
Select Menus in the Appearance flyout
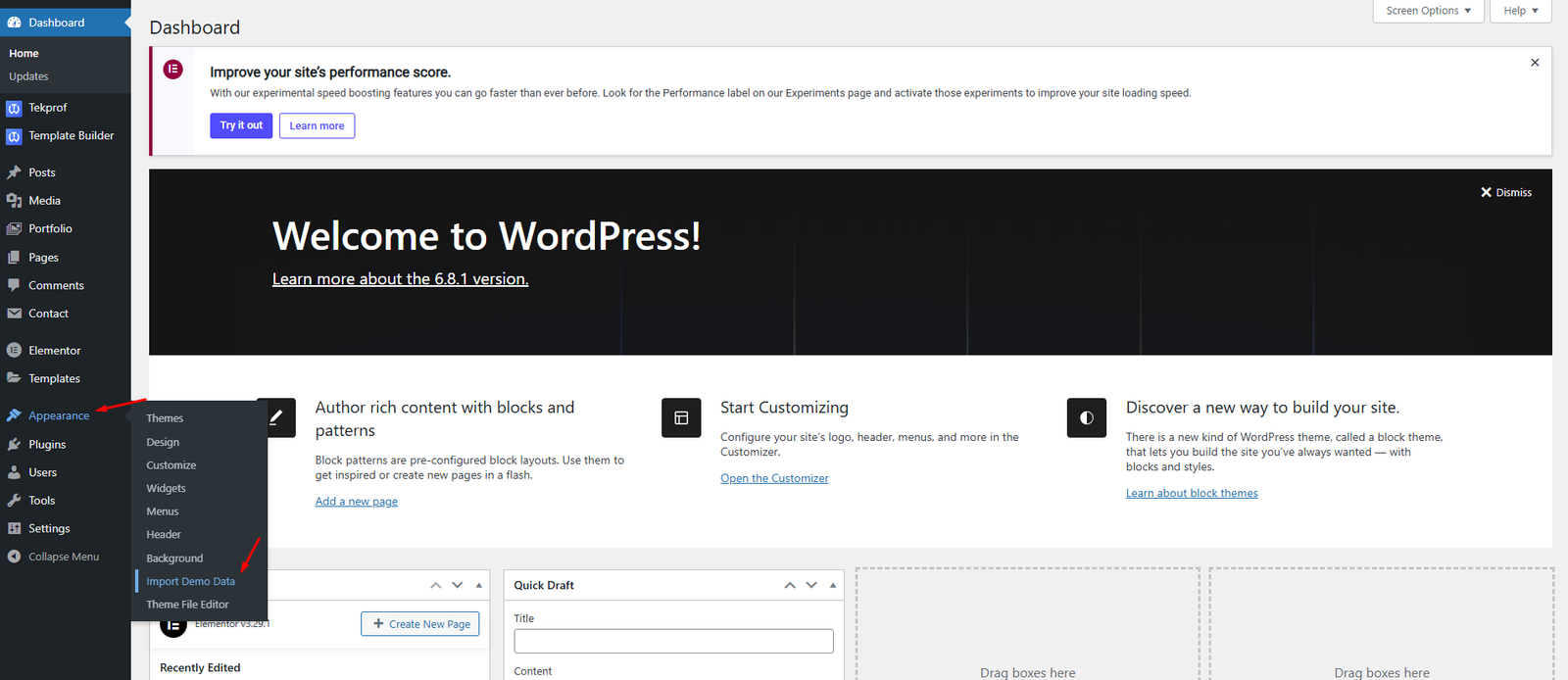163,511
